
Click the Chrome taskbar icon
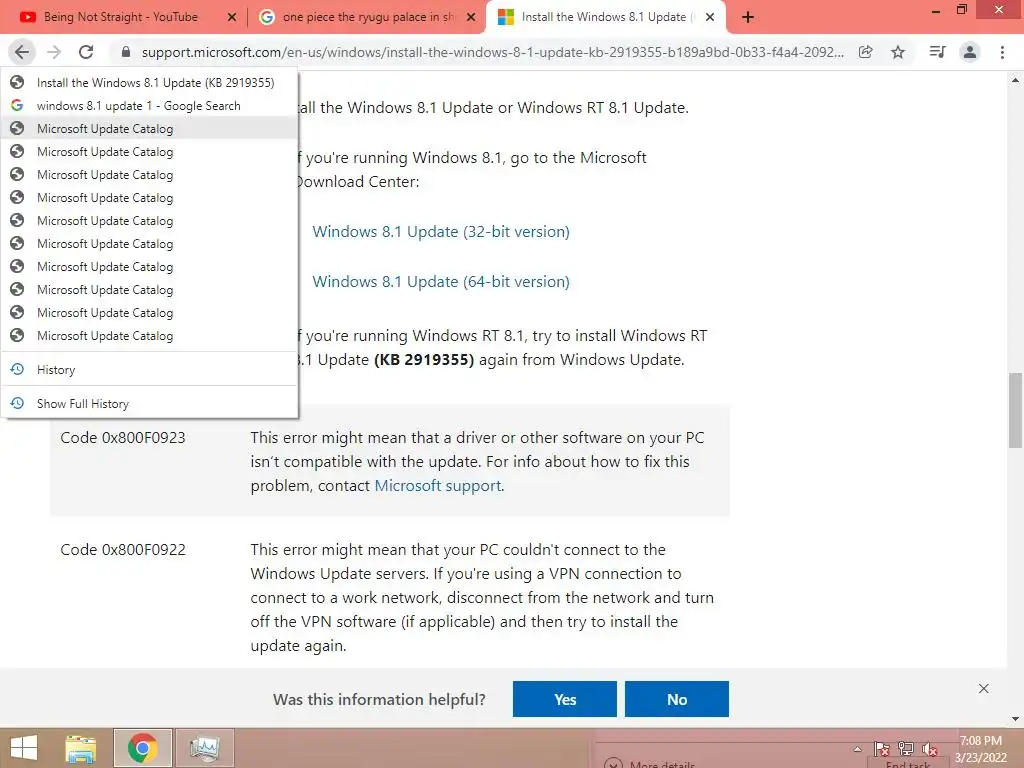(142, 748)
